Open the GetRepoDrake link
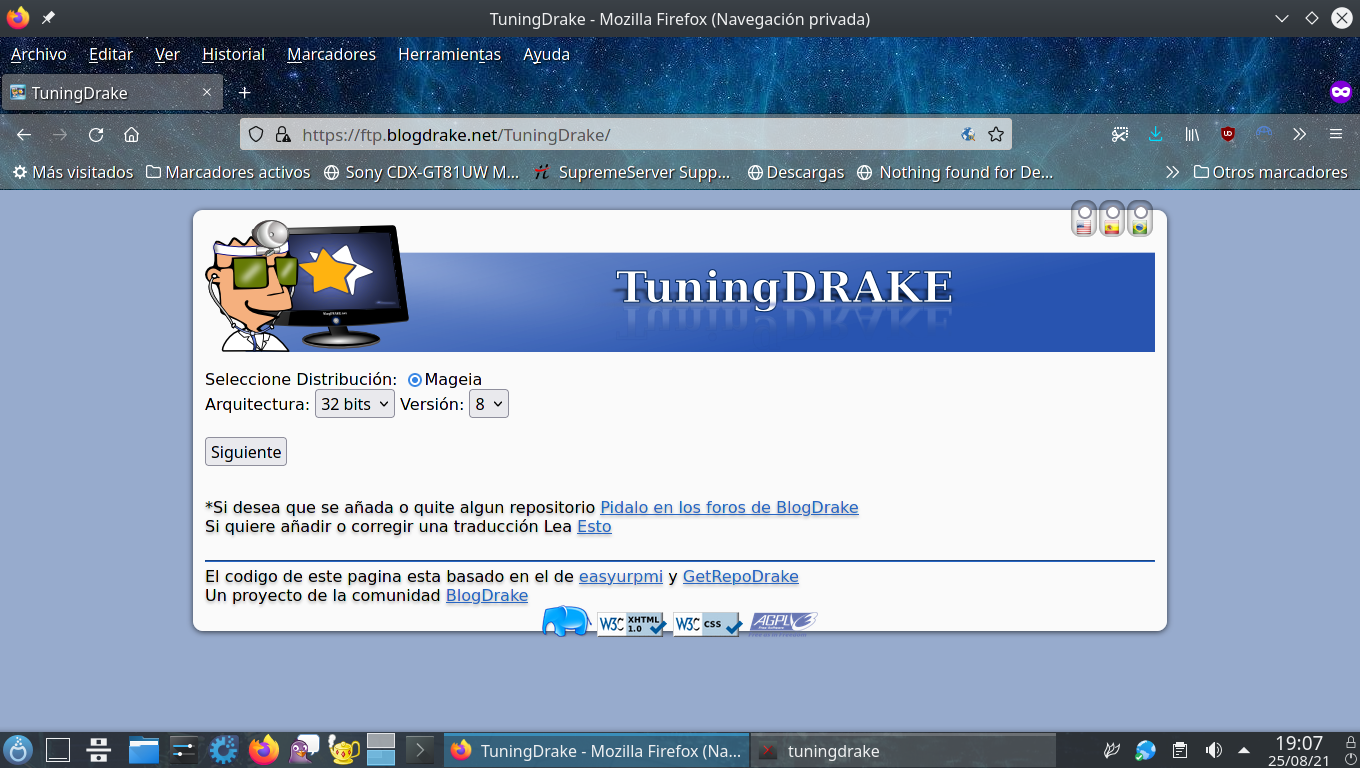 pyautogui.click(x=741, y=576)
